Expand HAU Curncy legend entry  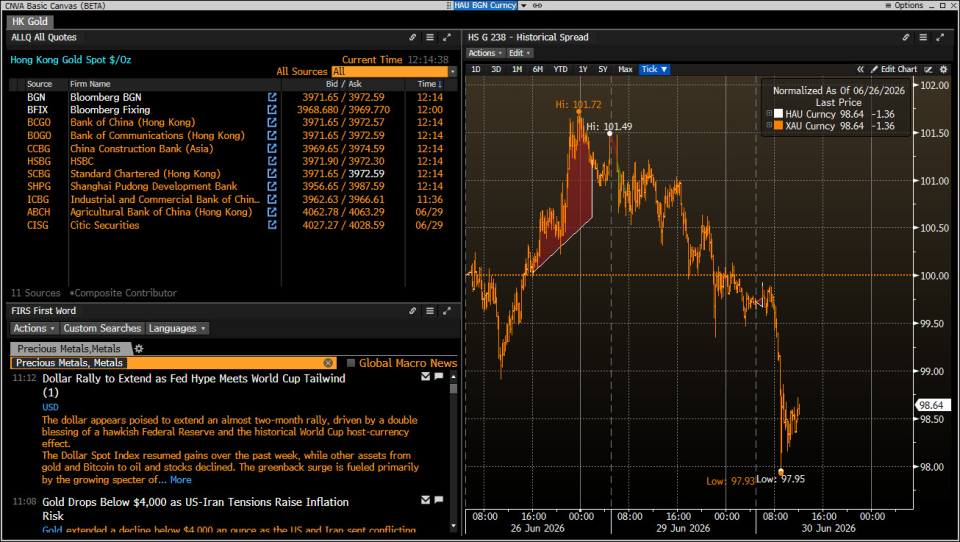[x=769, y=113]
